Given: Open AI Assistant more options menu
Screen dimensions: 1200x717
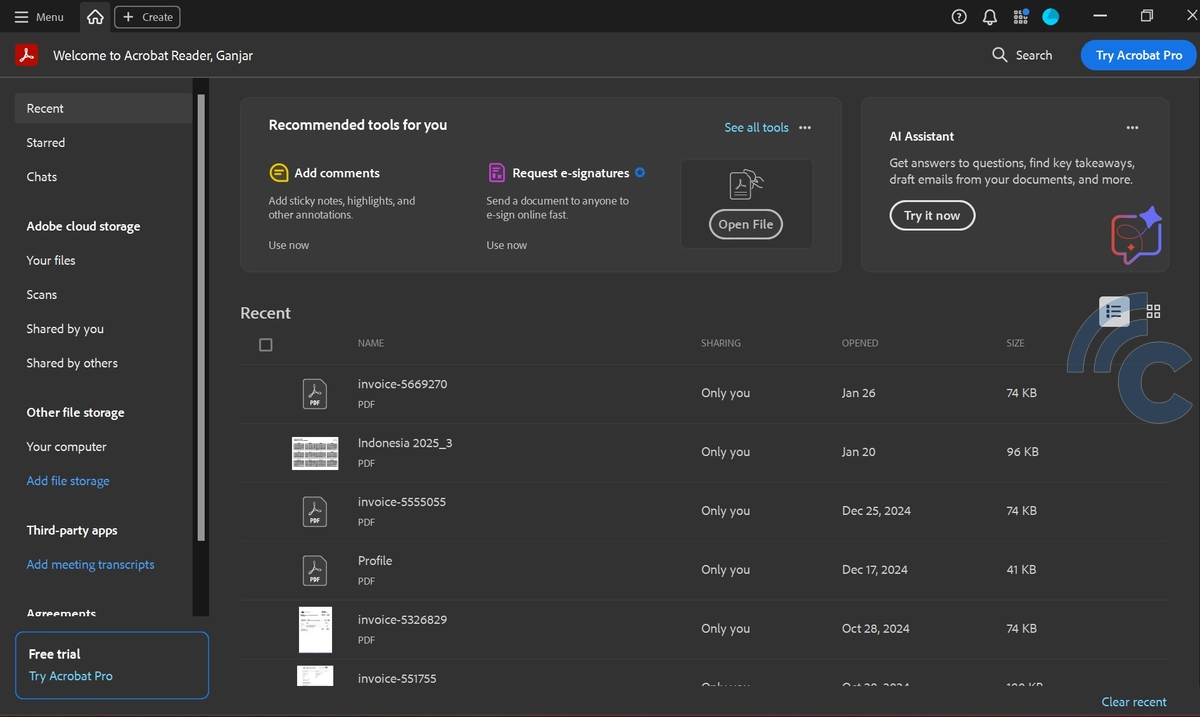Looking at the screenshot, I should (1132, 128).
